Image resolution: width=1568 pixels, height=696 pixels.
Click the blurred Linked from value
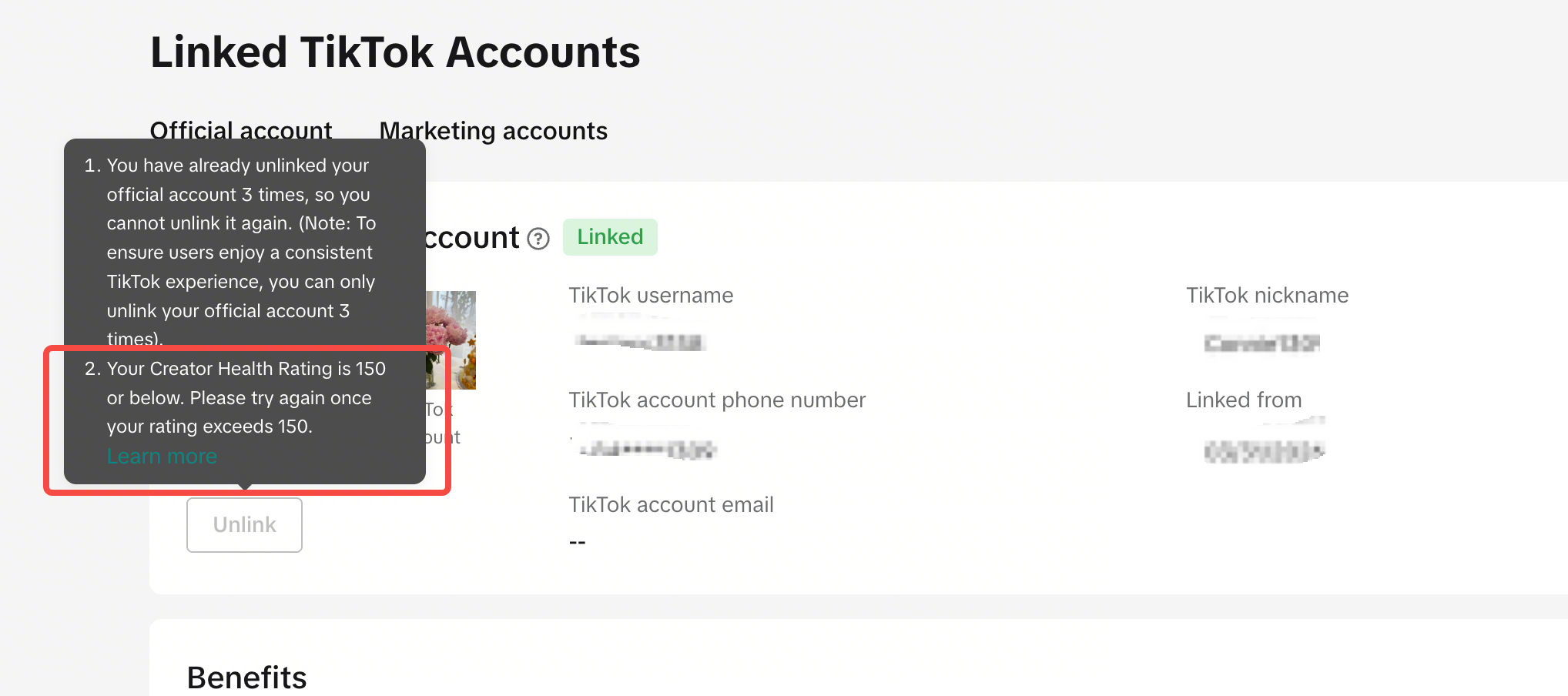tap(1264, 451)
